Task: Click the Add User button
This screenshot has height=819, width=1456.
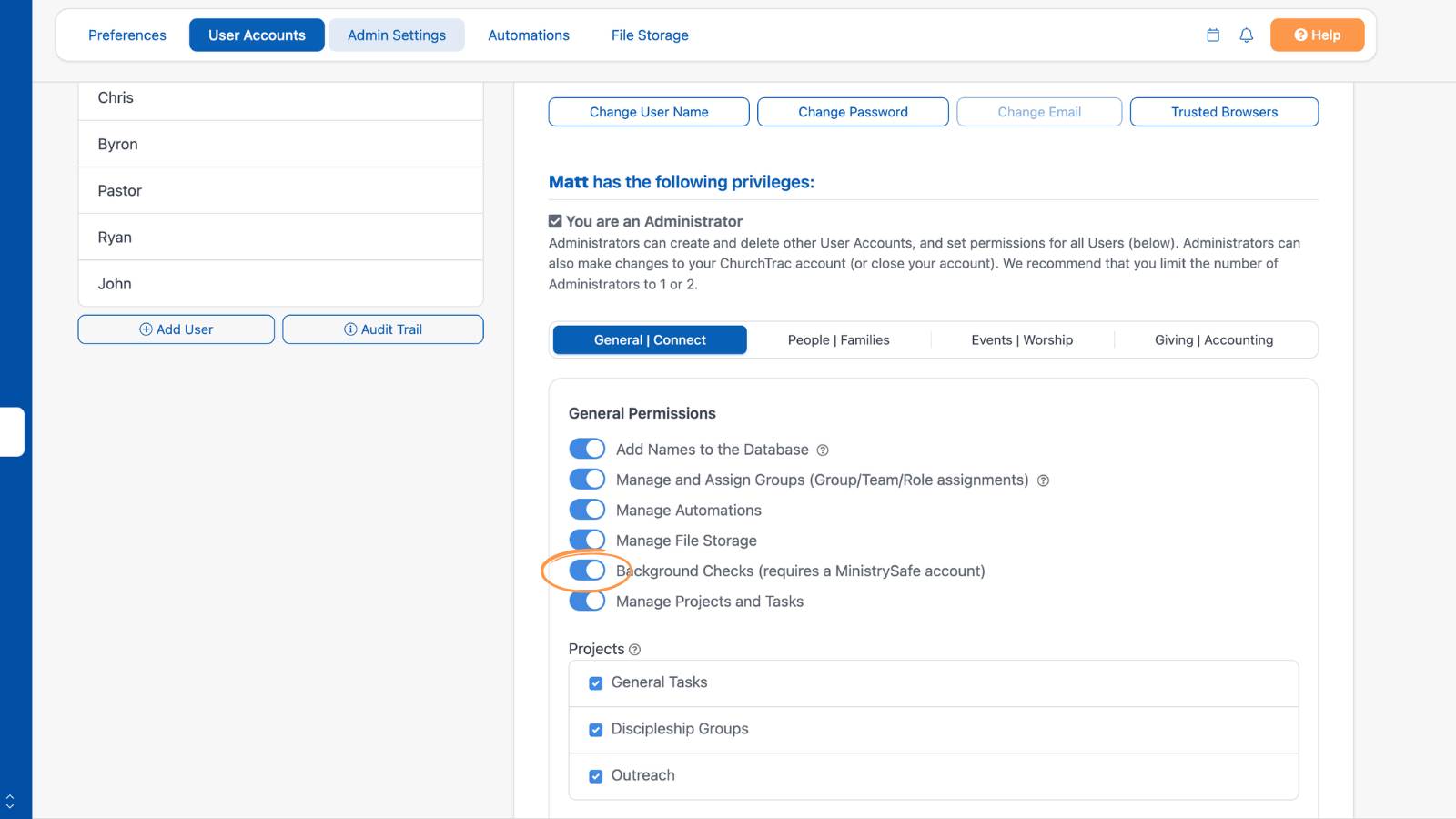Action: pyautogui.click(x=176, y=329)
